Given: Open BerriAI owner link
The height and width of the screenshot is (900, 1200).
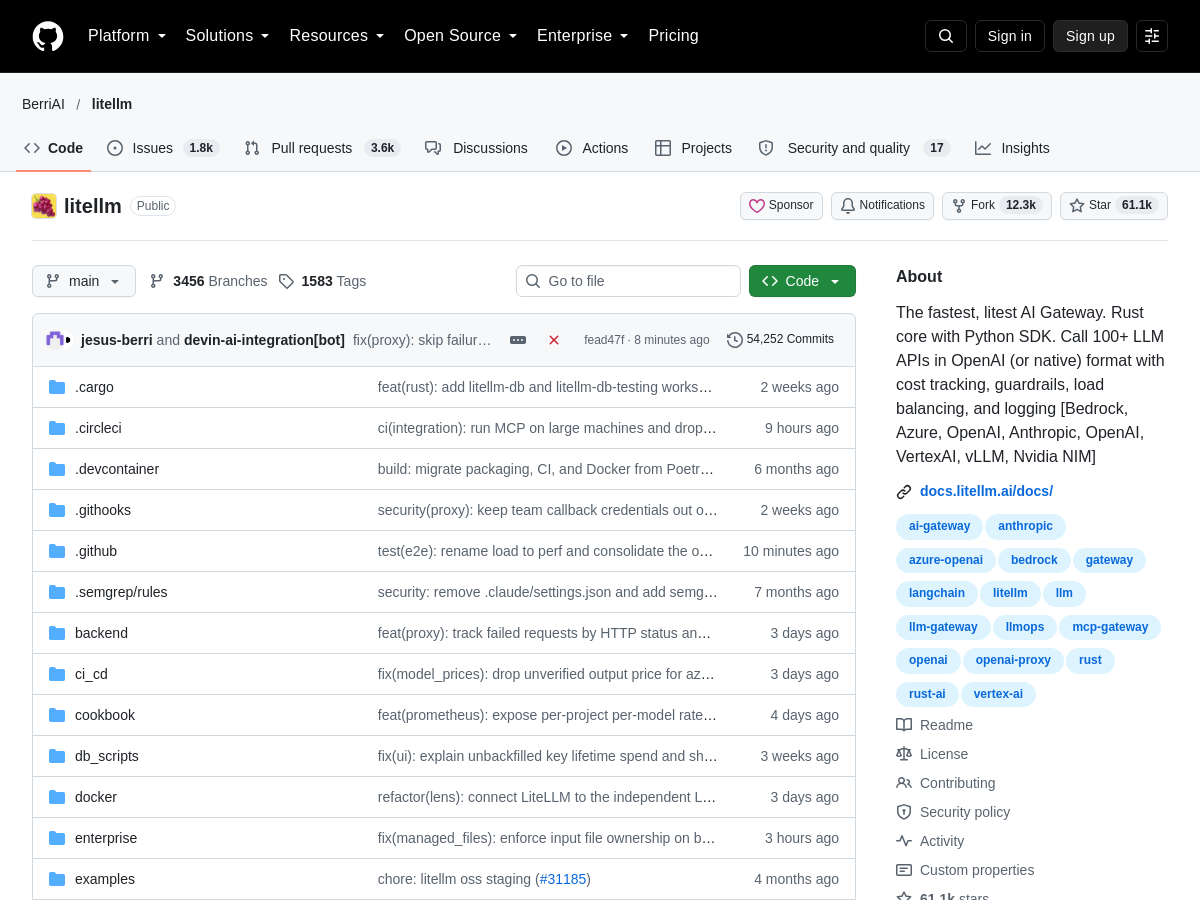Looking at the screenshot, I should tap(43, 104).
